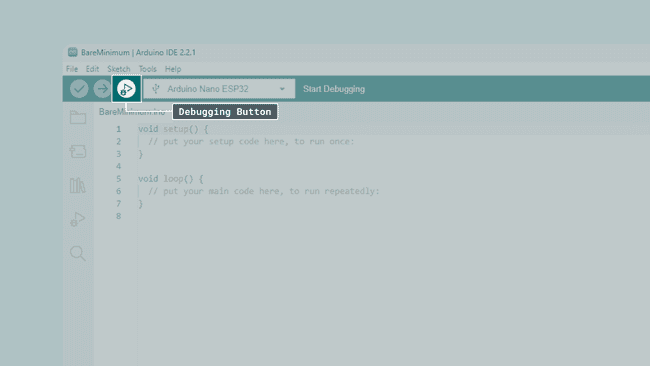
Task: Click the 'void setup() {' code line
Action: coord(173,129)
